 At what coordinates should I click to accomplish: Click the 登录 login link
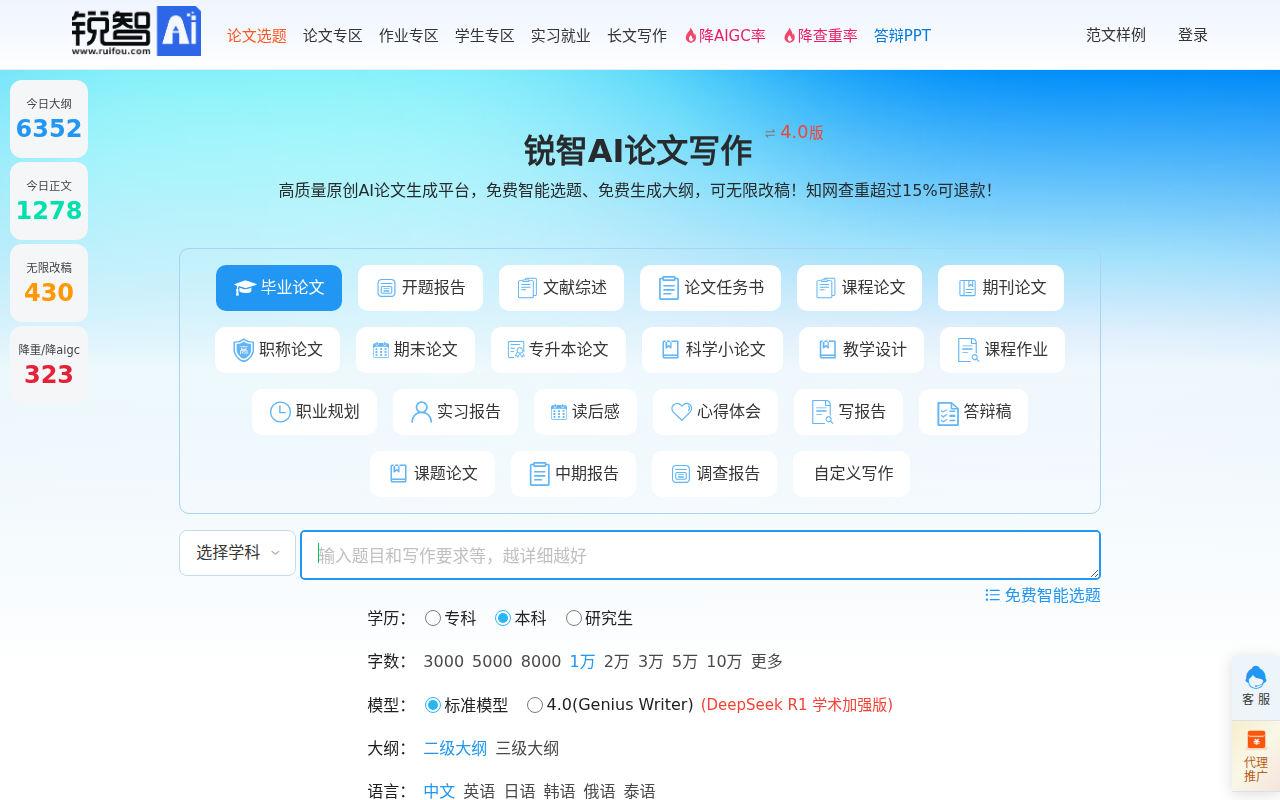pyautogui.click(x=1193, y=35)
